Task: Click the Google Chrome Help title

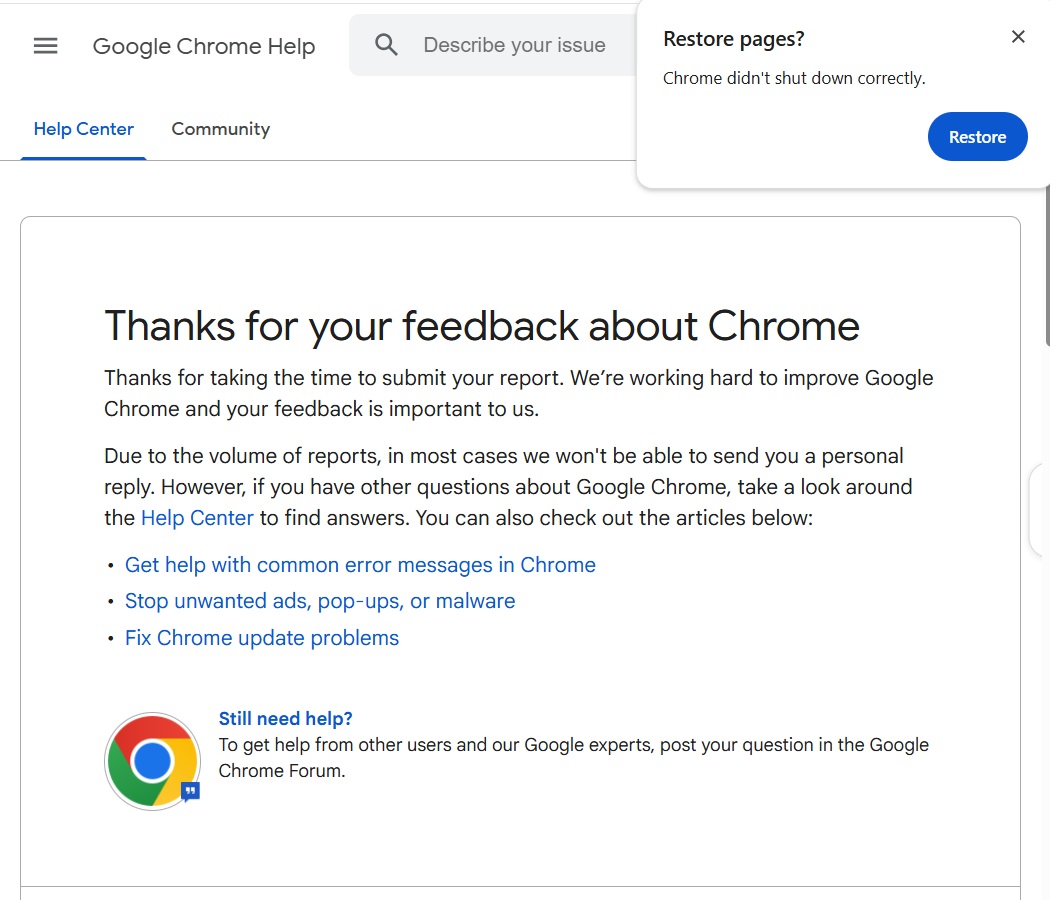Action: click(204, 46)
